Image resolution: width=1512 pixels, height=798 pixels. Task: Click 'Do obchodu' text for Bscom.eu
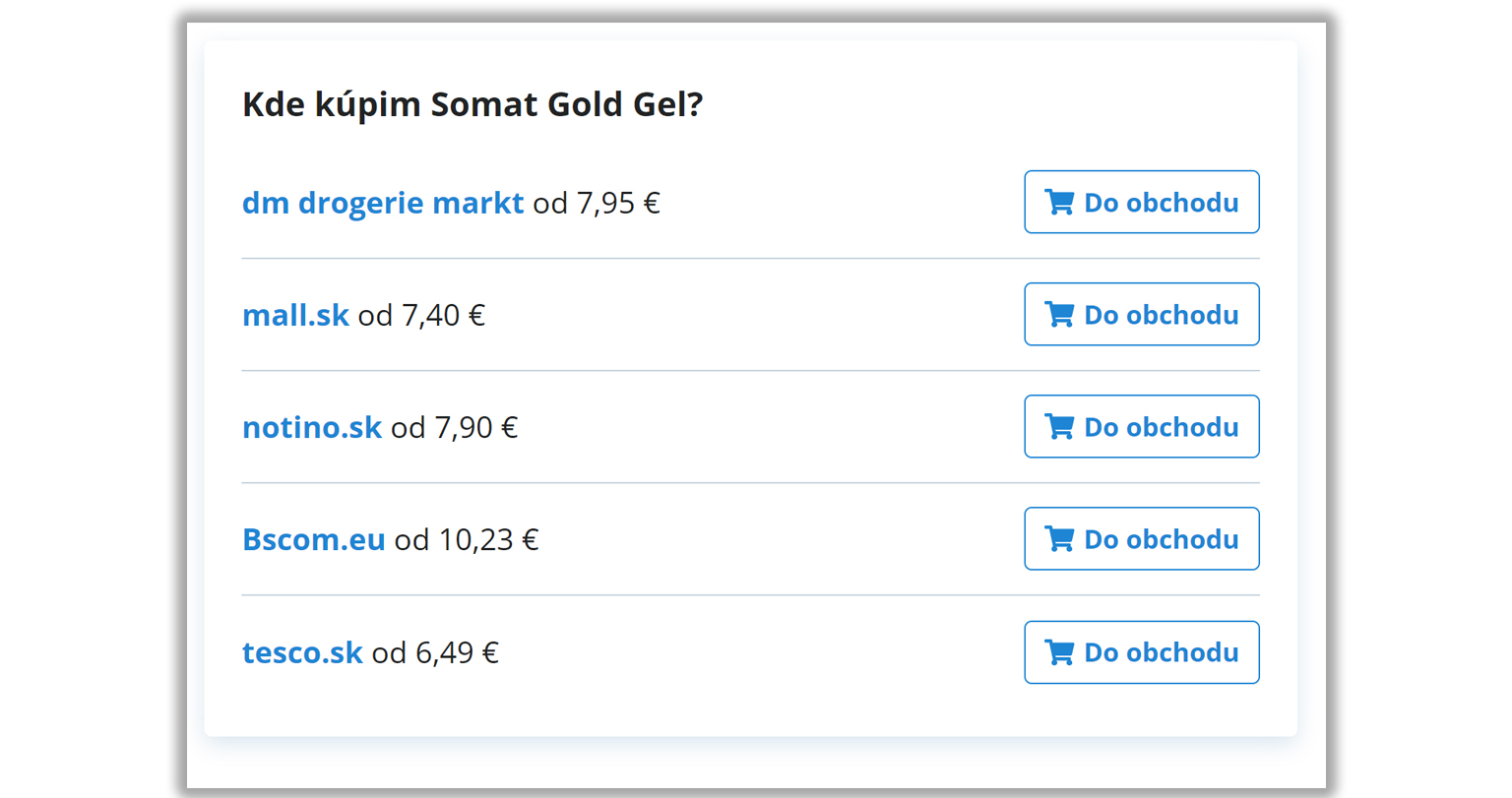pos(1162,539)
